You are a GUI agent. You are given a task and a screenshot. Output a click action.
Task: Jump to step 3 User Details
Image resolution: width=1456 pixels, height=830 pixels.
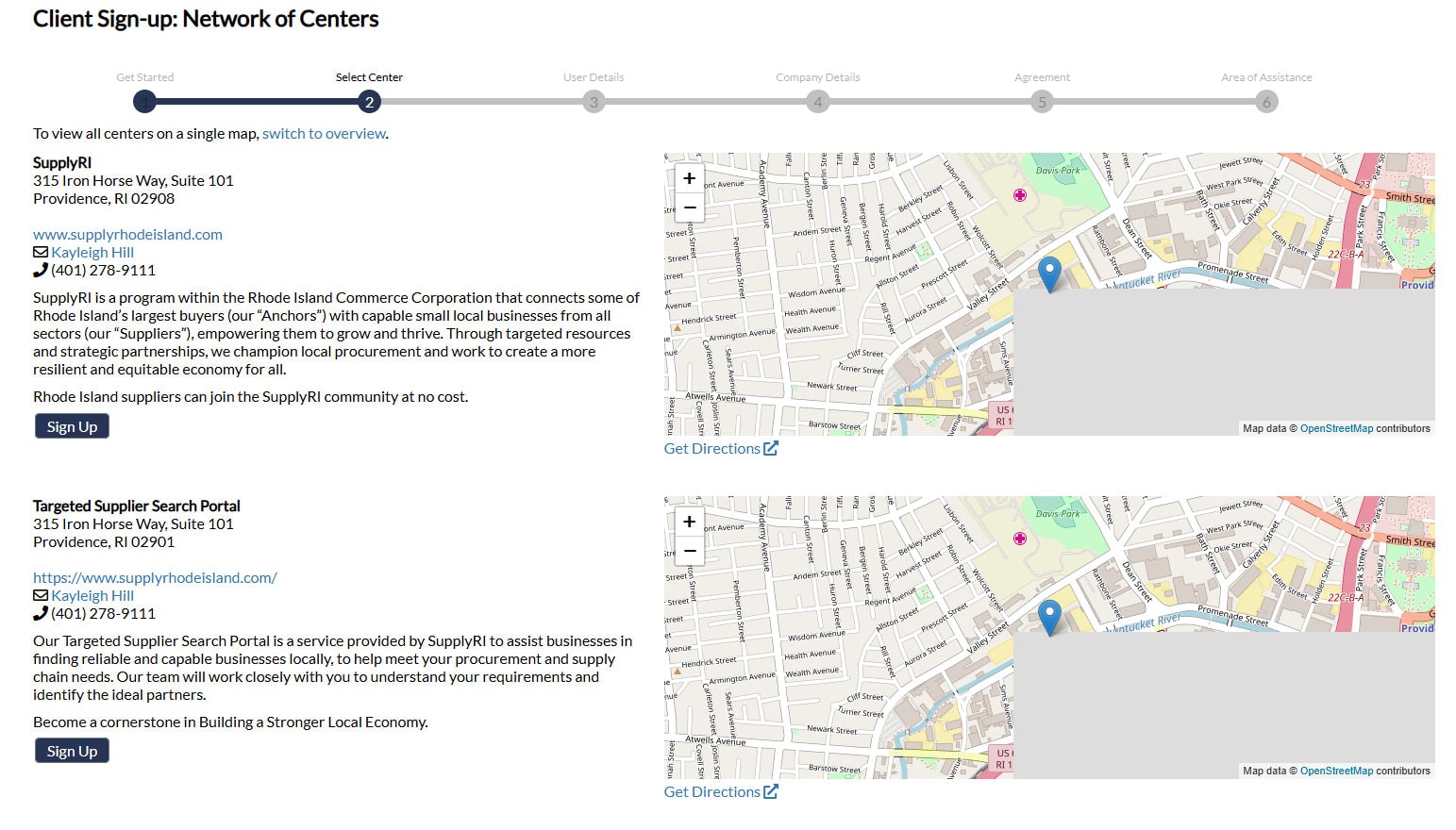click(x=594, y=101)
